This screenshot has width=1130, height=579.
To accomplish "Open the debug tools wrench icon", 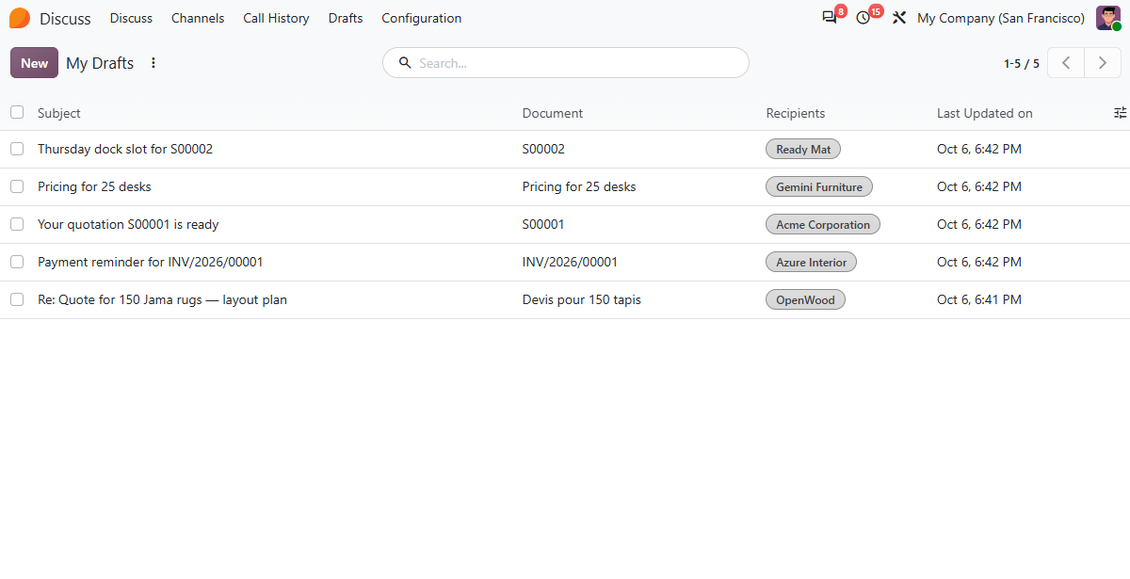I will point(899,18).
